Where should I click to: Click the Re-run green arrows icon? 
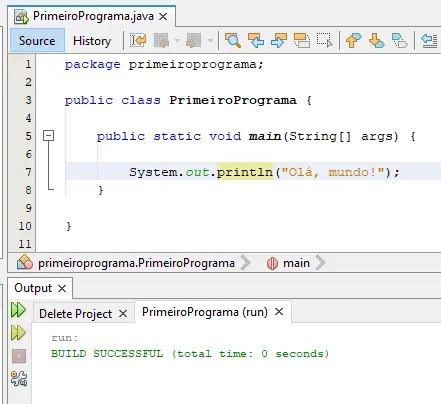(x=18, y=310)
